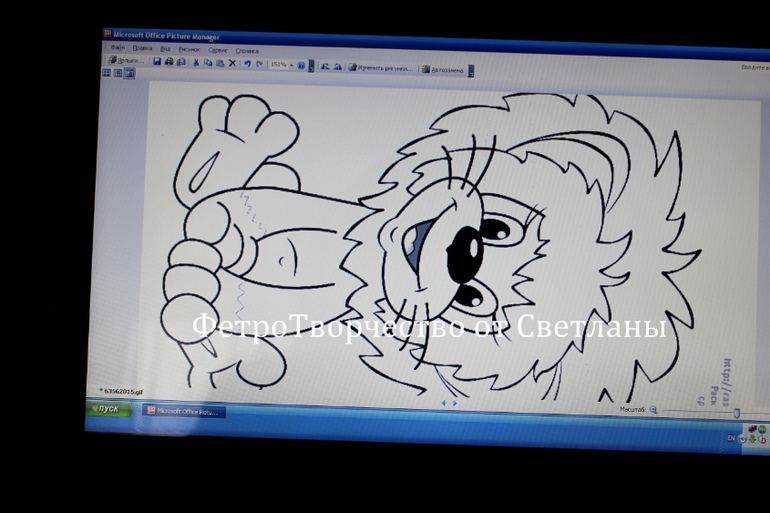The height and width of the screenshot is (513, 770).
Task: Switch to Thumbnail view
Action: [x=107, y=73]
